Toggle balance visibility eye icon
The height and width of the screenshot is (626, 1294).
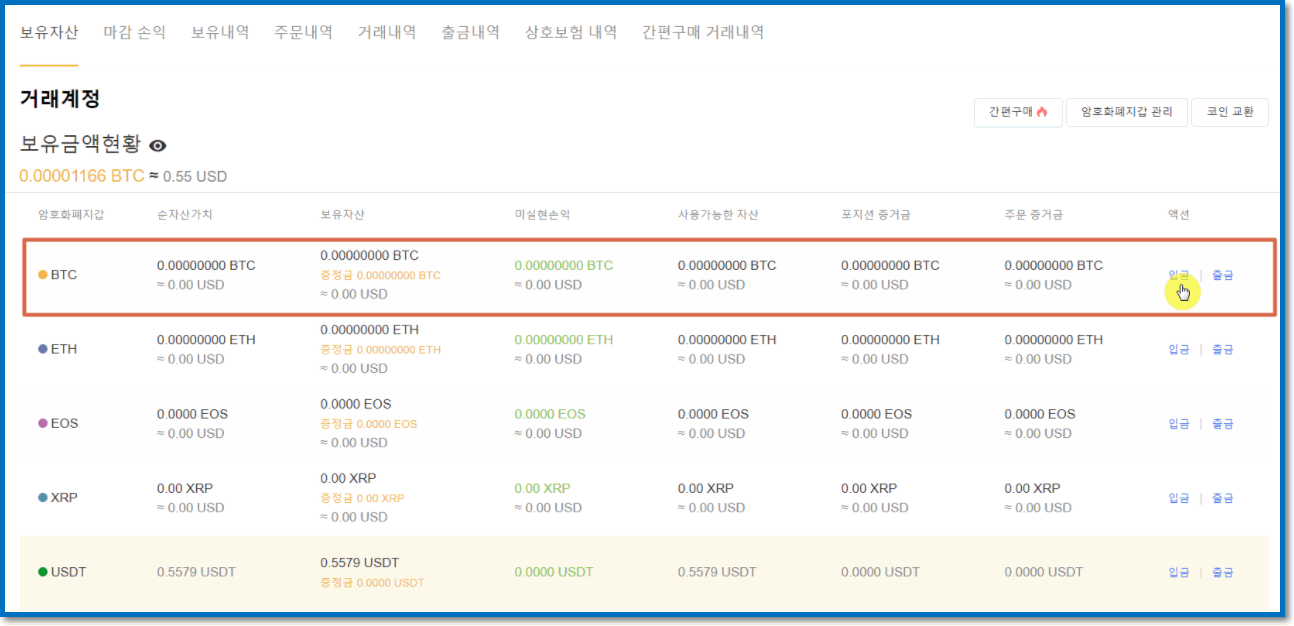[x=158, y=145]
